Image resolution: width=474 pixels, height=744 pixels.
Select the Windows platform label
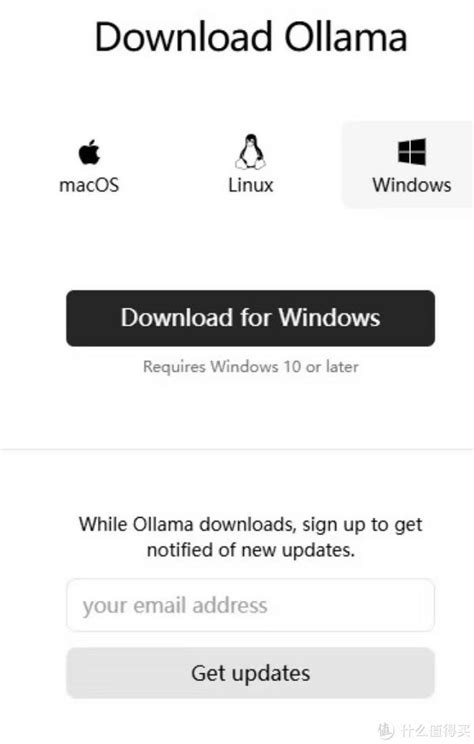[412, 185]
